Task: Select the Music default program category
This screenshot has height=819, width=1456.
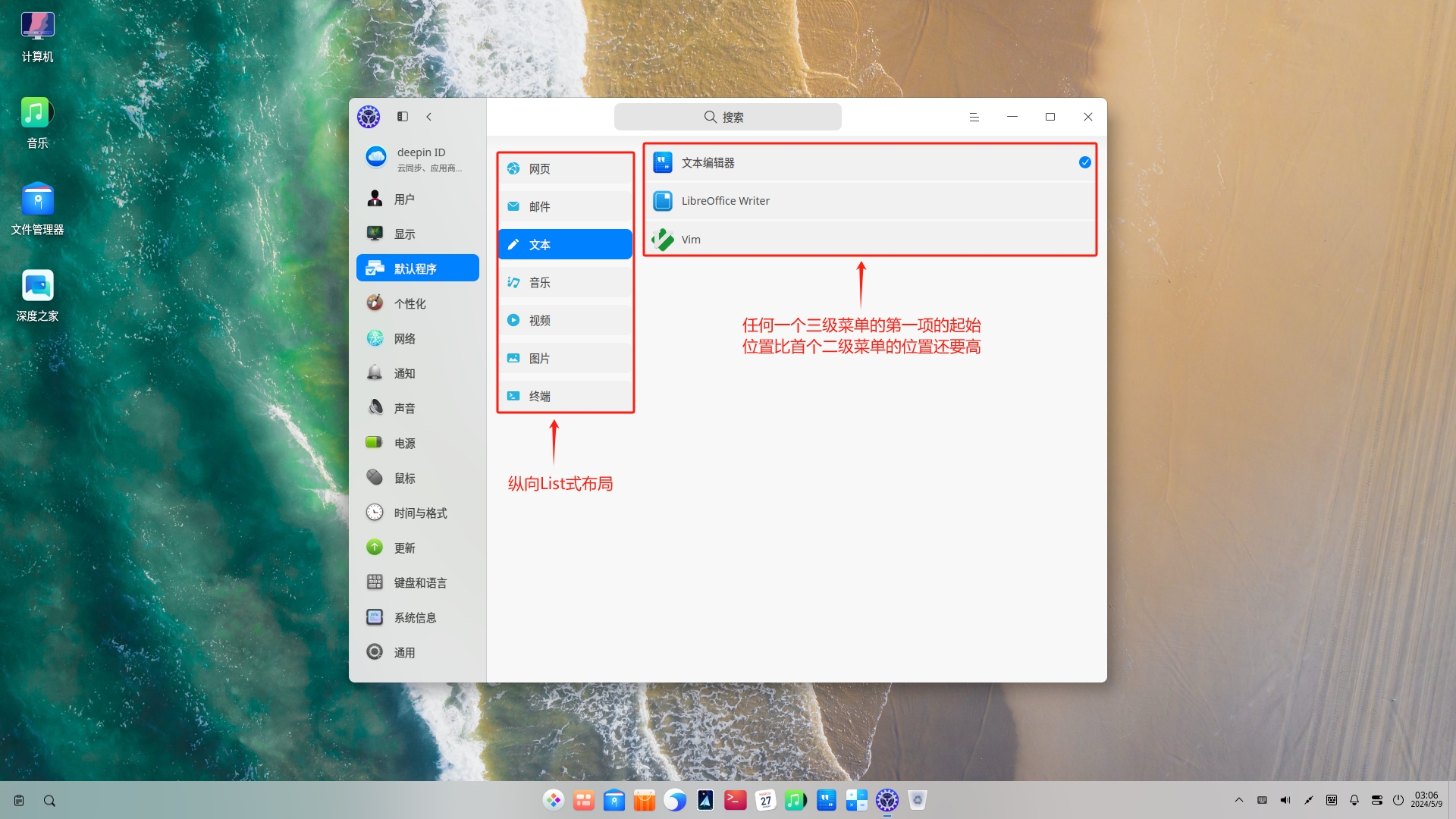Action: [x=565, y=282]
